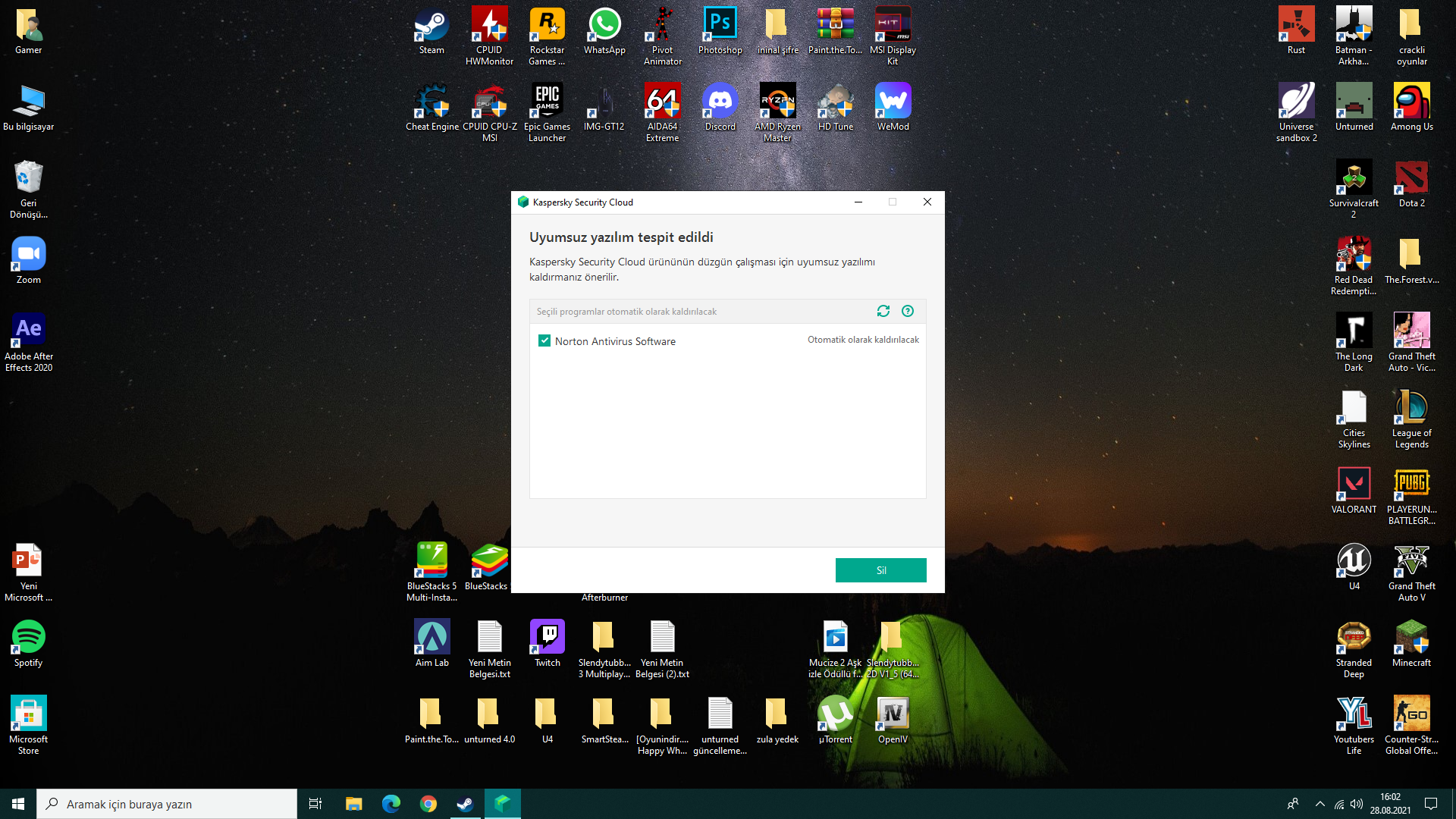This screenshot has height=819, width=1456.
Task: Open the notification center icon
Action: [x=1431, y=803]
